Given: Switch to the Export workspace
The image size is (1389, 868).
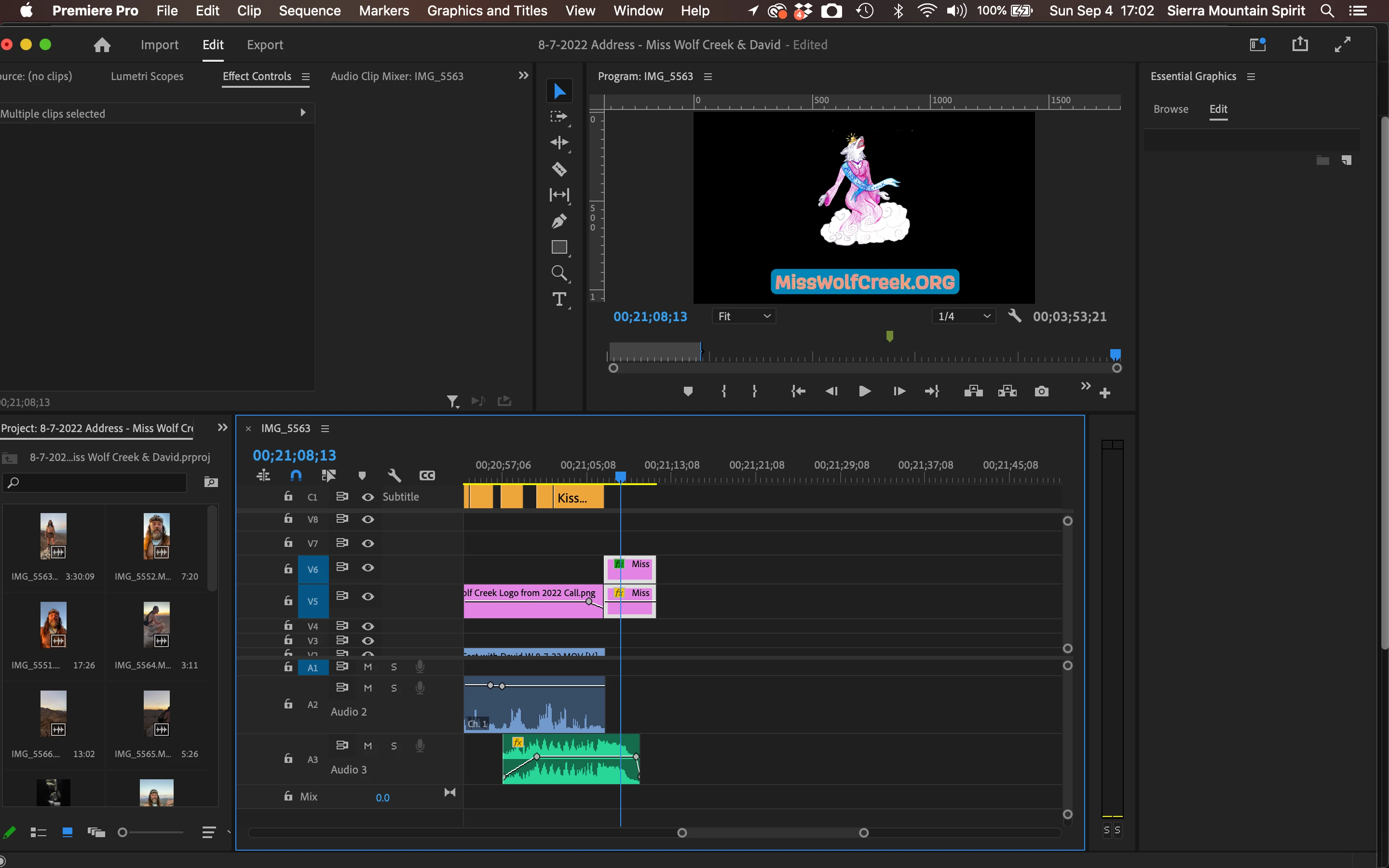Looking at the screenshot, I should click(x=265, y=45).
